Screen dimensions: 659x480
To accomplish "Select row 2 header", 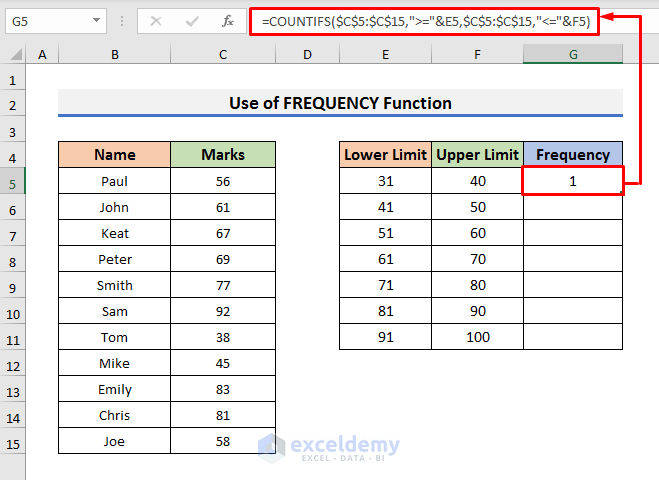I will (13, 105).
